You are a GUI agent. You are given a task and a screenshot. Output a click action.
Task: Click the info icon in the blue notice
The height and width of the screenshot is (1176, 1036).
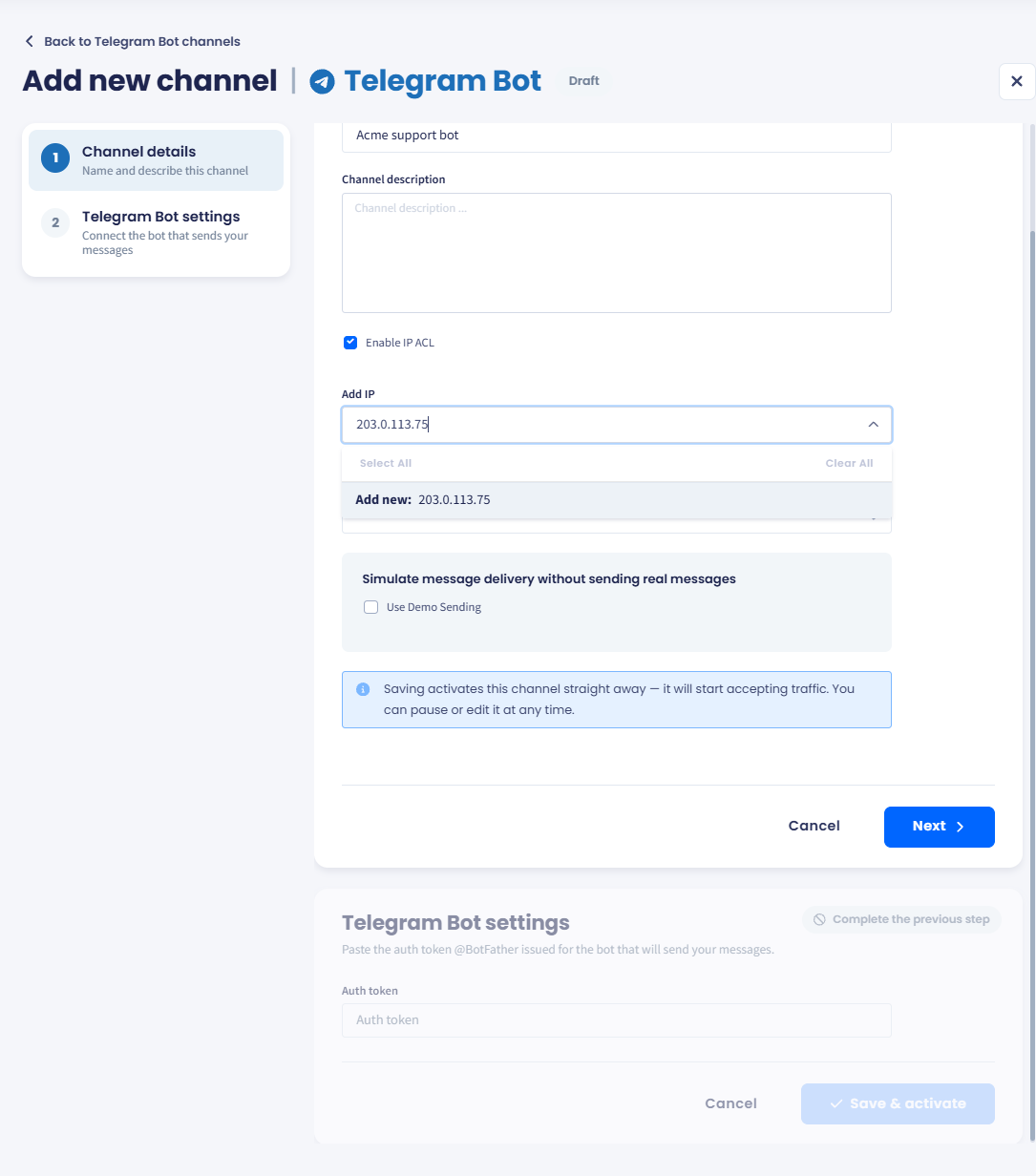363,689
